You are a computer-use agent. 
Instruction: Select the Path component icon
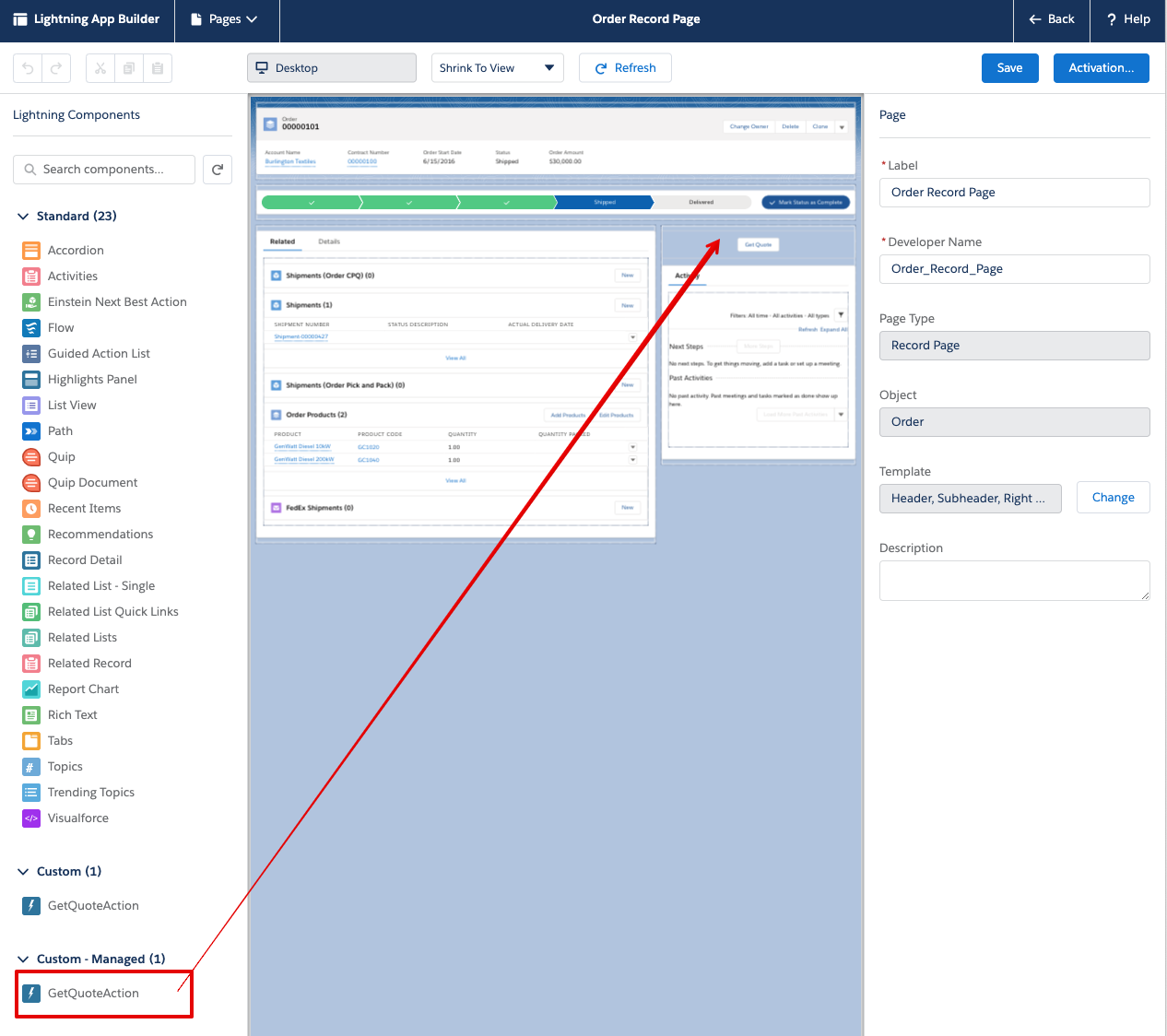pos(30,430)
